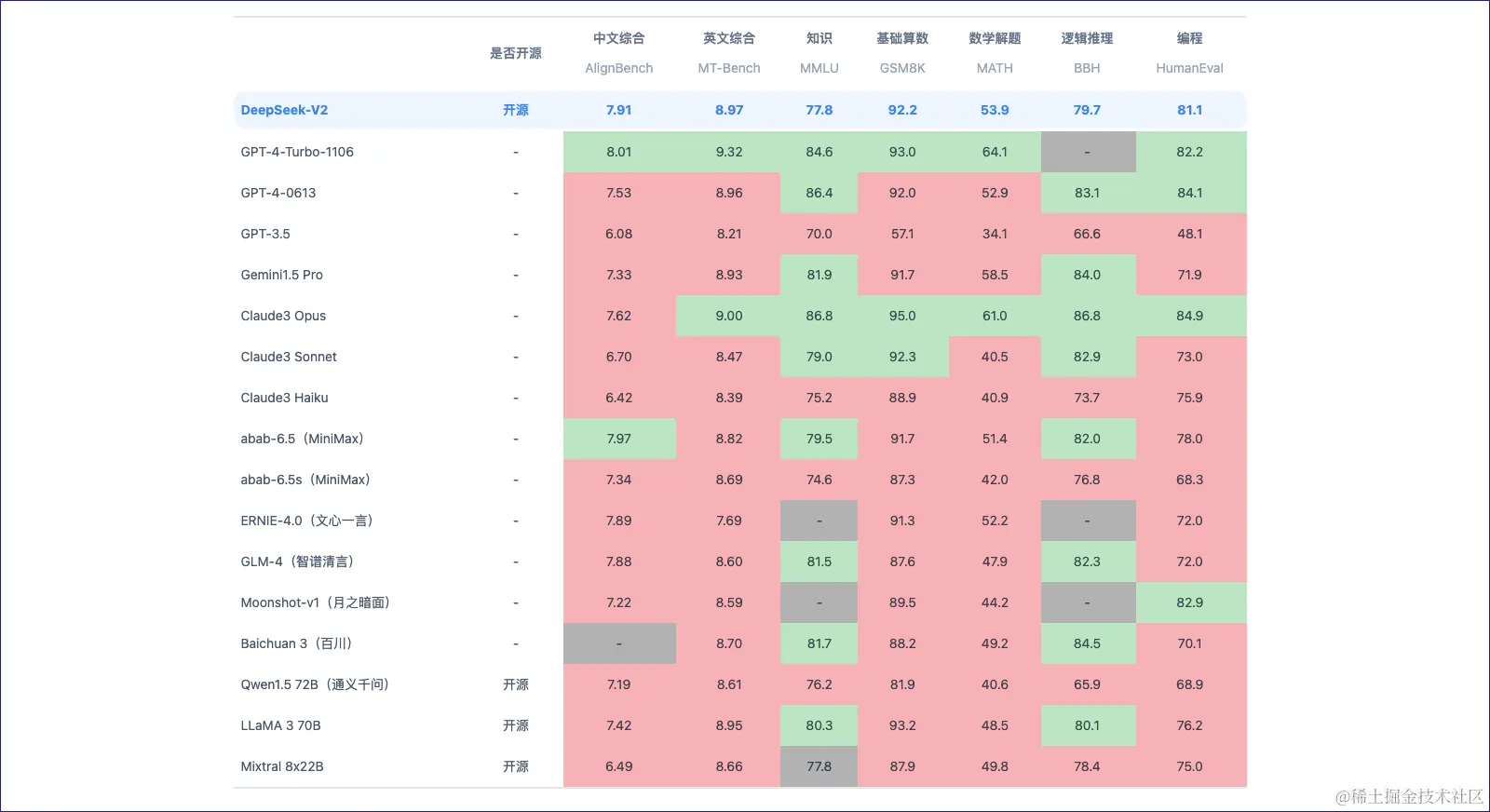Select the MATH column header
1490x812 pixels.
click(995, 68)
